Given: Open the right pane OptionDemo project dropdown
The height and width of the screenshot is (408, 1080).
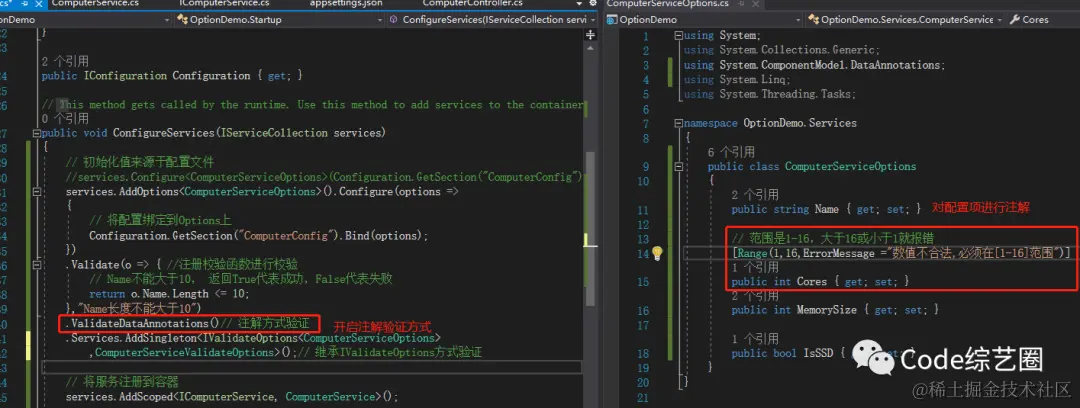Looking at the screenshot, I should point(703,19).
